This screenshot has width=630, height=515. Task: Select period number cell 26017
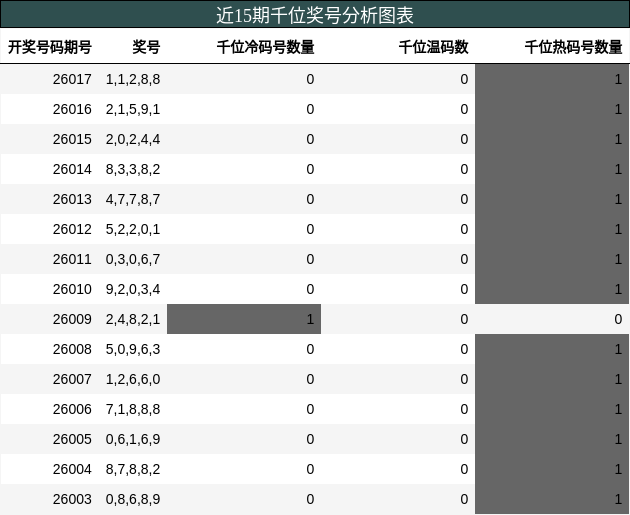point(72,79)
